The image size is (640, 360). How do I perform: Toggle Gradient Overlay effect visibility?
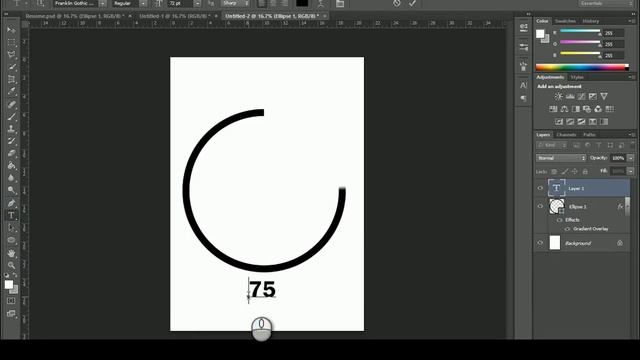tap(567, 229)
